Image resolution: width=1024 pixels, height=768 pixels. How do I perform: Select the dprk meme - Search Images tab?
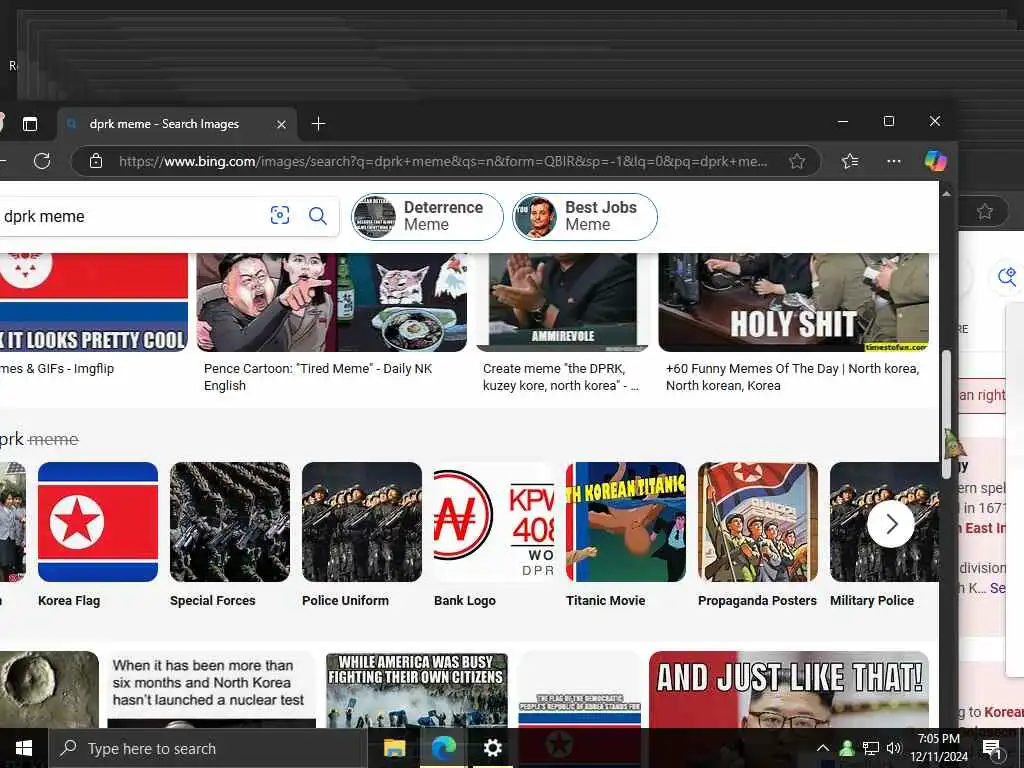(x=177, y=123)
